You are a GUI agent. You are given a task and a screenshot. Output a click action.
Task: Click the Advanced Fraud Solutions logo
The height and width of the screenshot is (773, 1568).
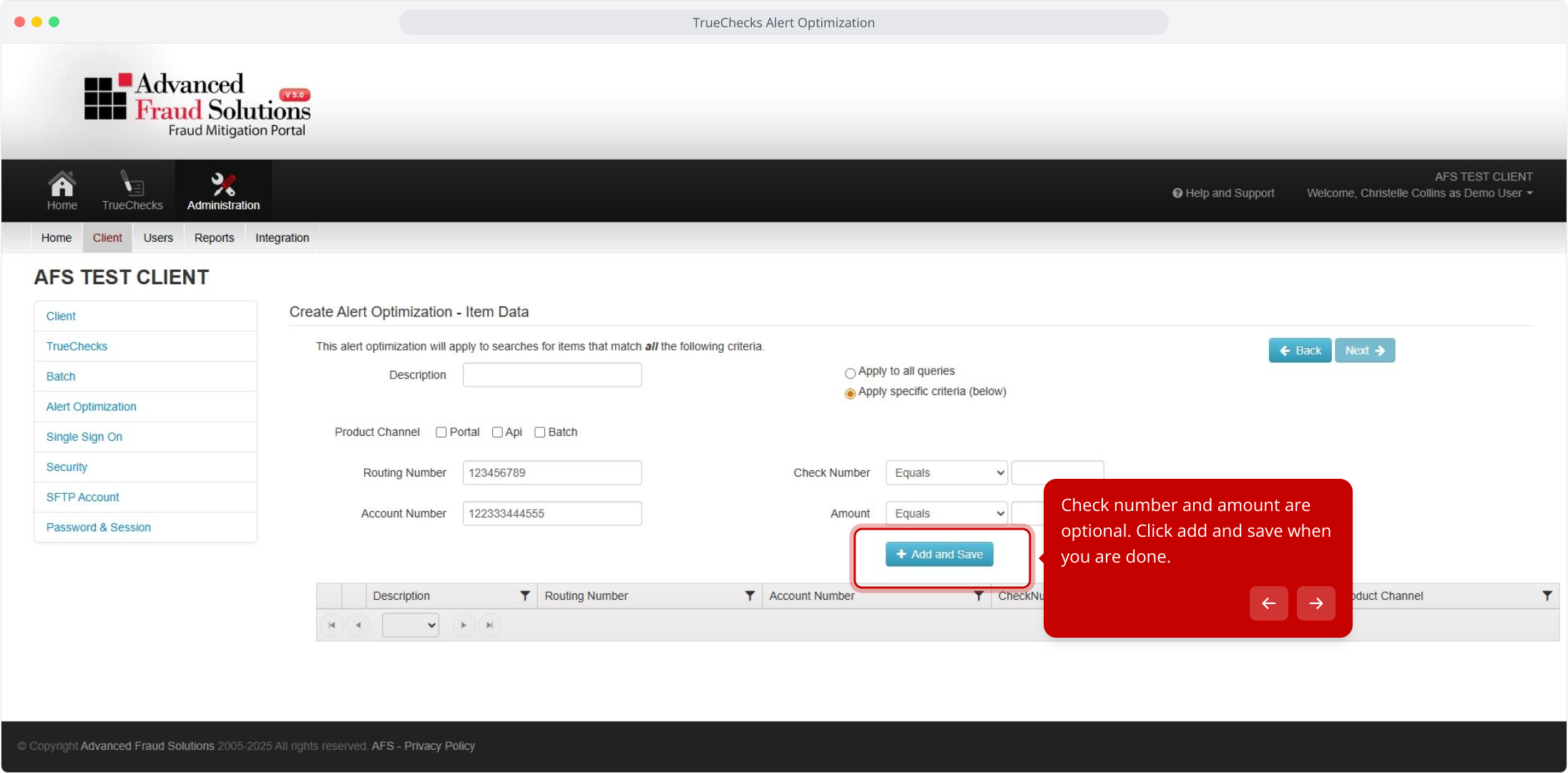(197, 104)
